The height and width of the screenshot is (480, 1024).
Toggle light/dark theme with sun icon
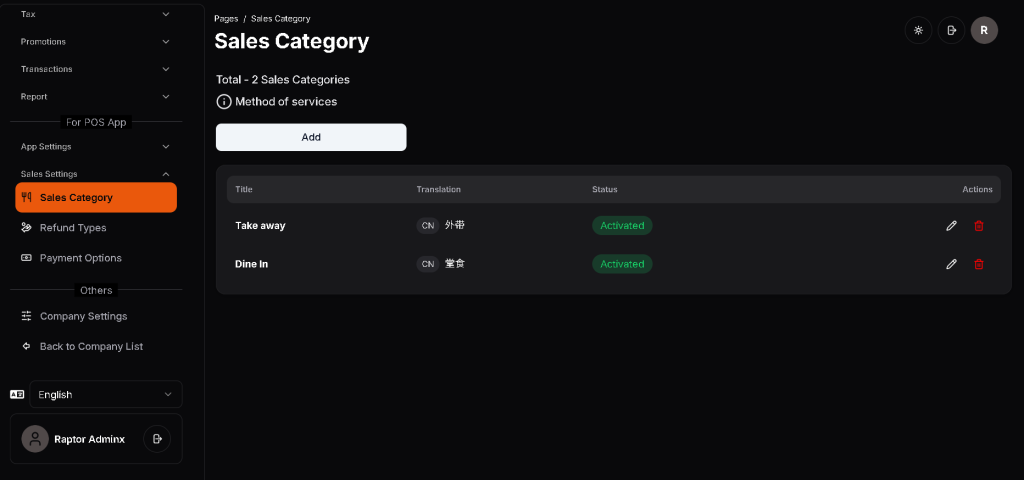tap(918, 30)
